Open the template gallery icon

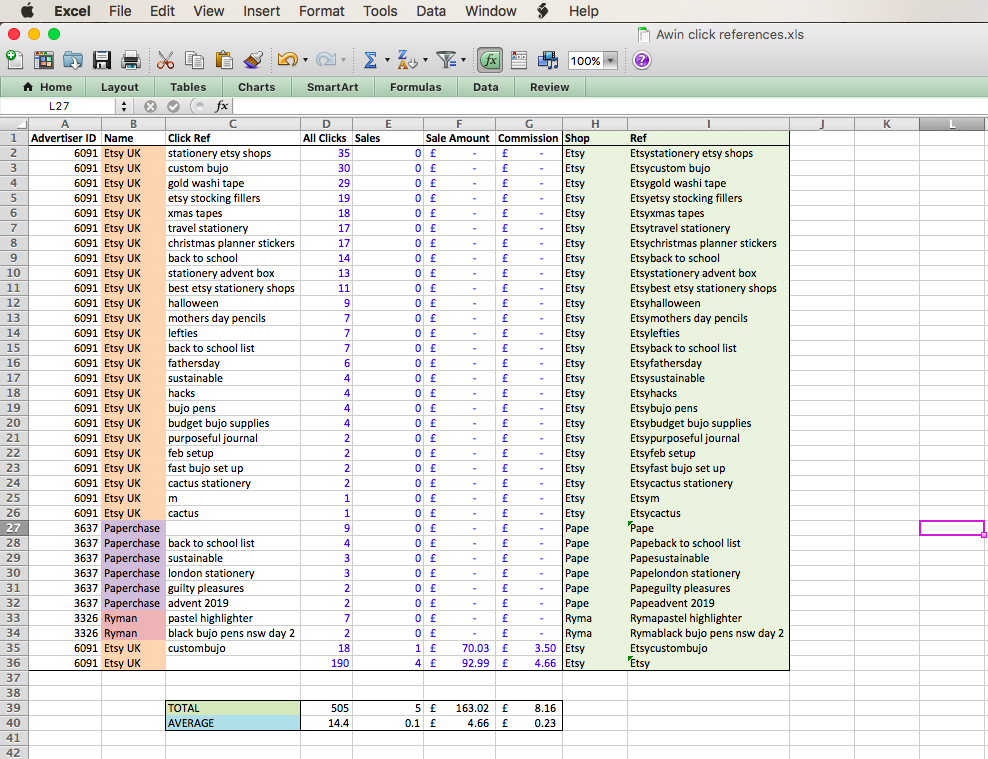point(43,60)
